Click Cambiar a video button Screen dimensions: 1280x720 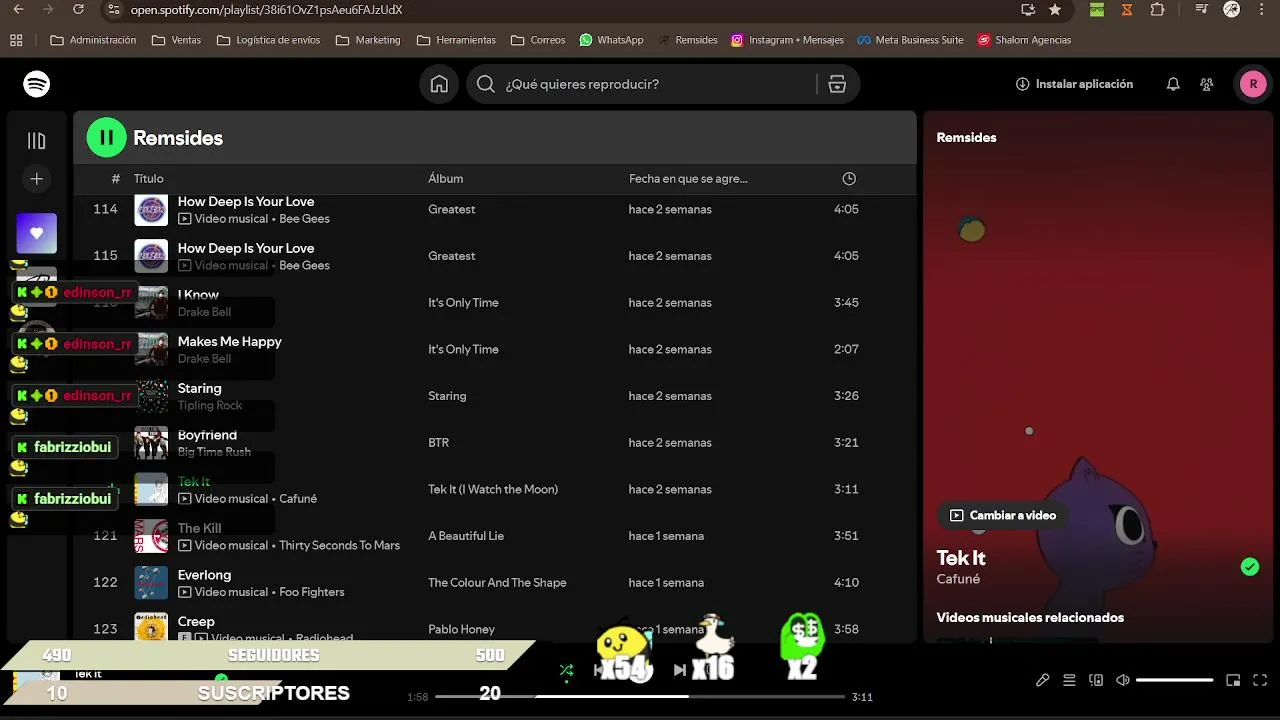coord(1003,515)
